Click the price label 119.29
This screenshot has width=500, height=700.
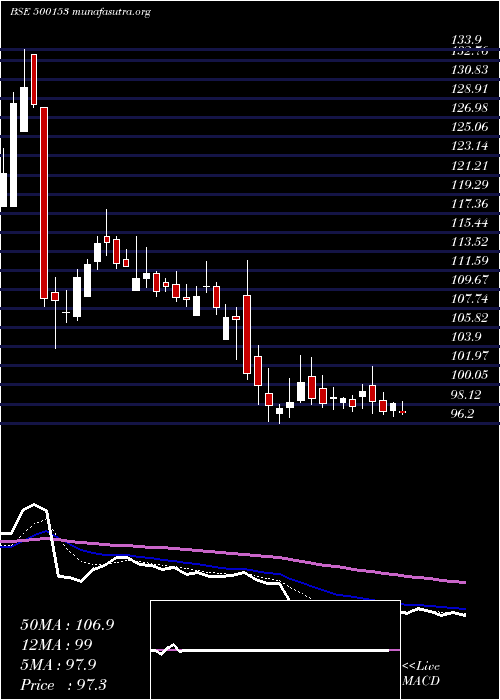click(x=468, y=184)
